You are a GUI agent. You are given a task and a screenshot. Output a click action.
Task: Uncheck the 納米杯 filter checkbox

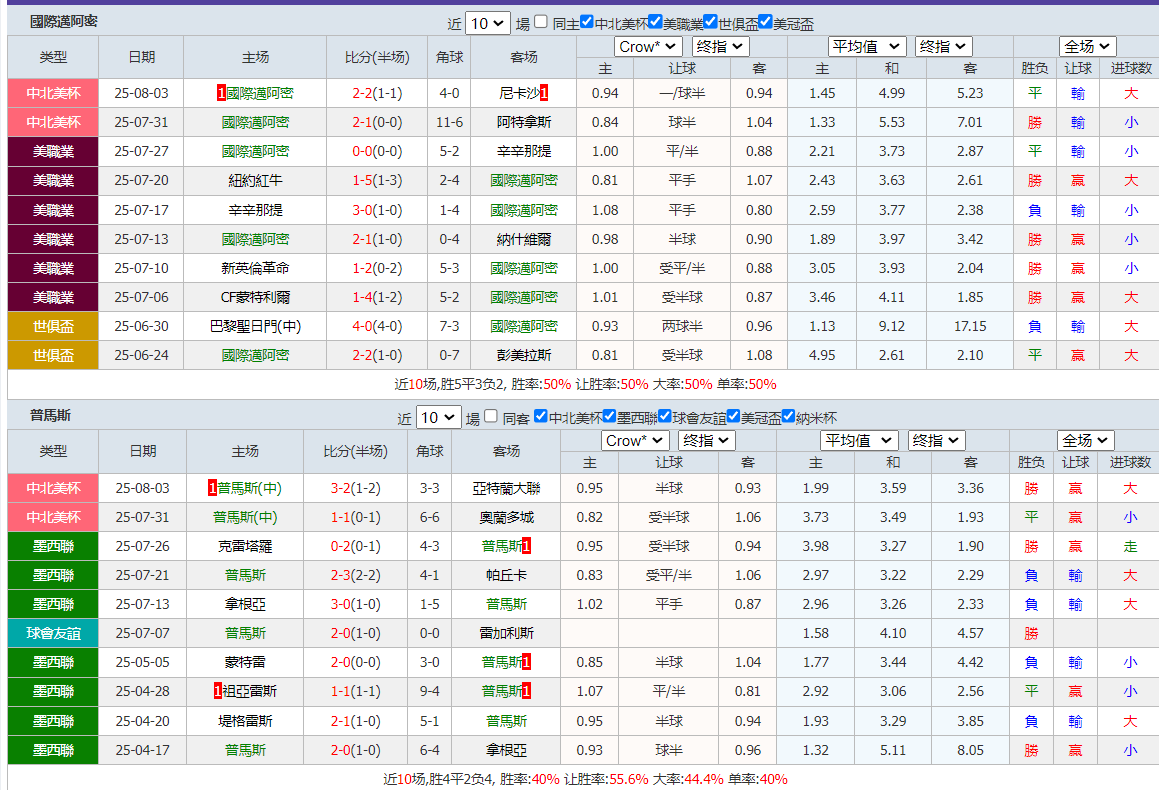(x=787, y=417)
